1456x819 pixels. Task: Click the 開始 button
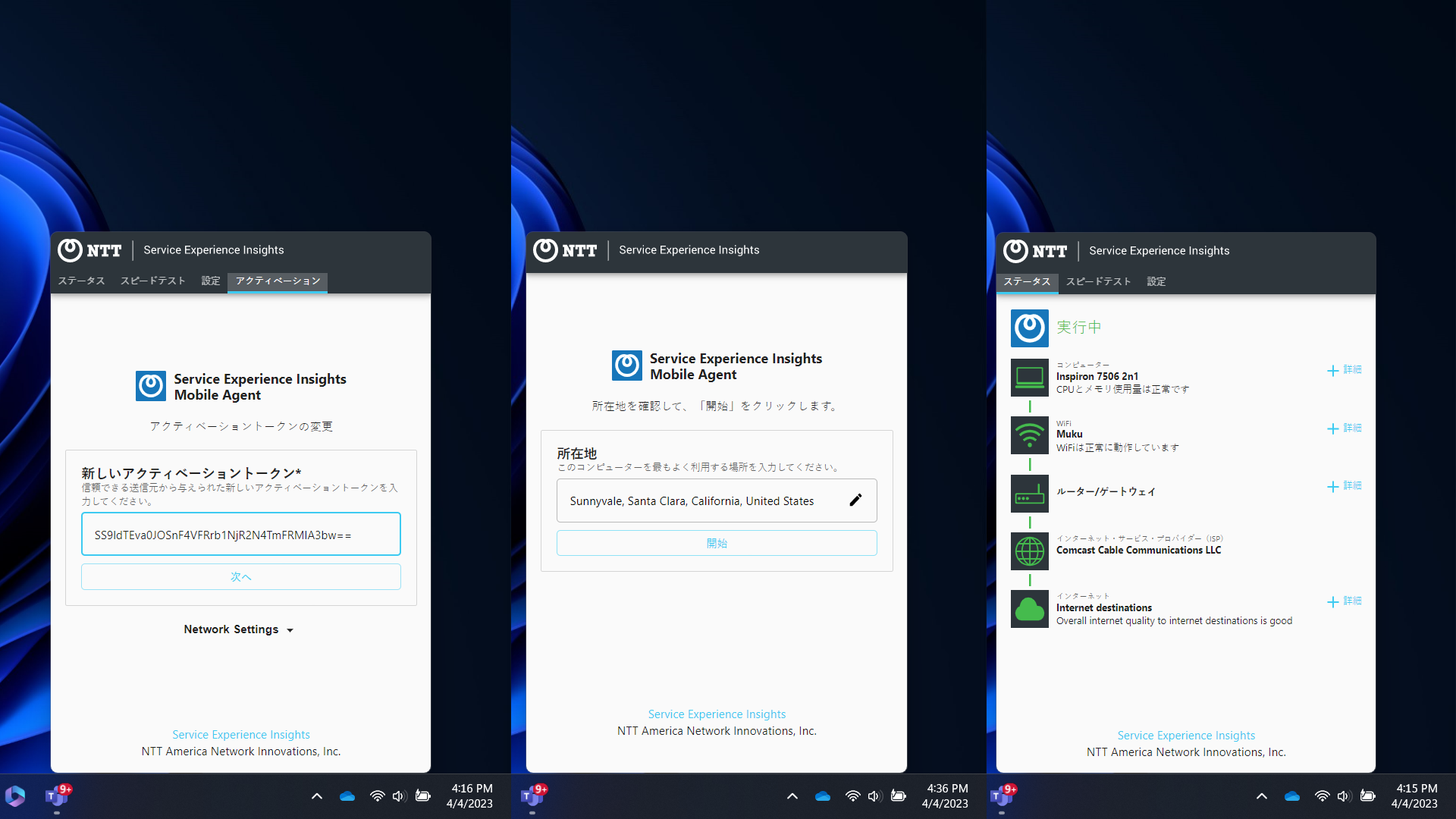click(x=717, y=543)
